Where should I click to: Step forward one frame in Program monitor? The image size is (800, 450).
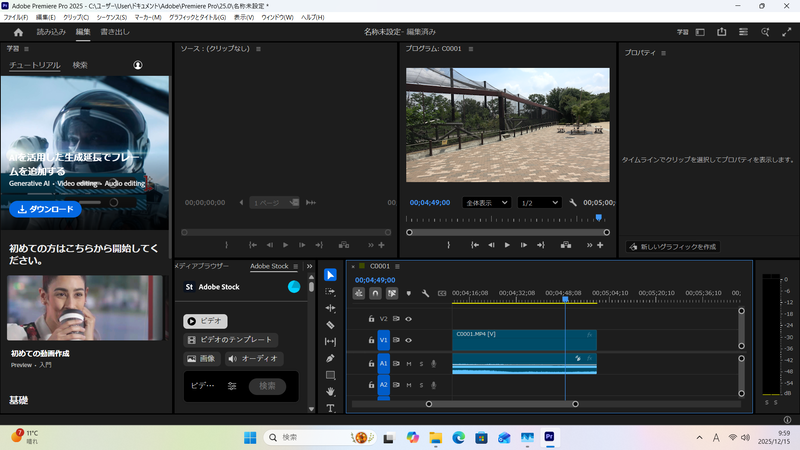point(523,245)
